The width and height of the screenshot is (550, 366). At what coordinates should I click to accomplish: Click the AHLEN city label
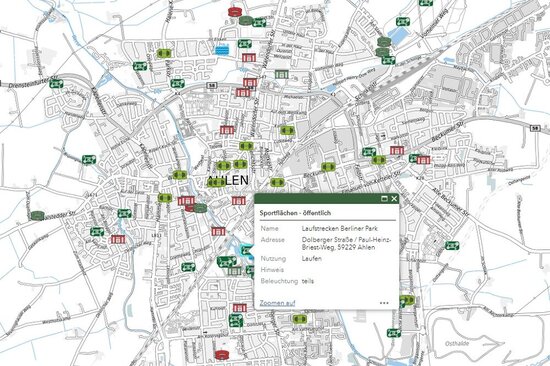coord(228,180)
